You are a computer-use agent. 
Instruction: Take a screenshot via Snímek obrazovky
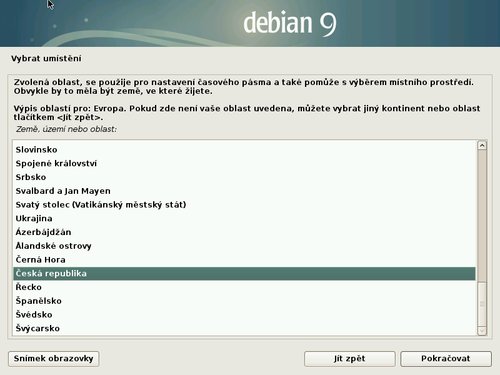point(54,359)
